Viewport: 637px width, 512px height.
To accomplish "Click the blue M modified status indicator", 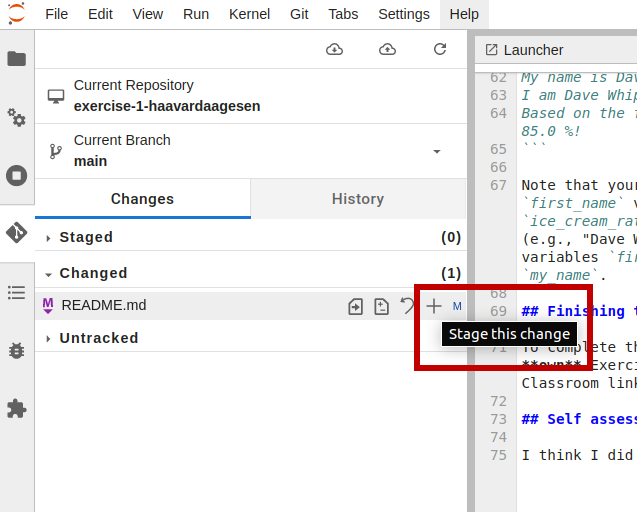I will point(457,306).
